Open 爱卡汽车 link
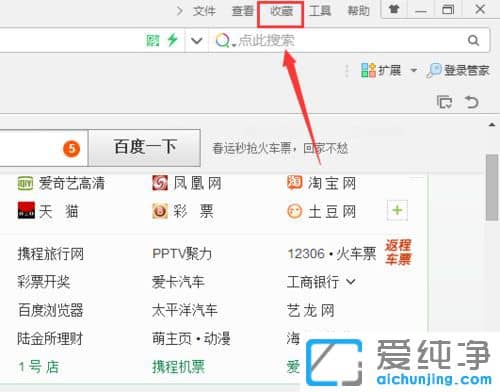The height and width of the screenshot is (392, 500). click(178, 282)
